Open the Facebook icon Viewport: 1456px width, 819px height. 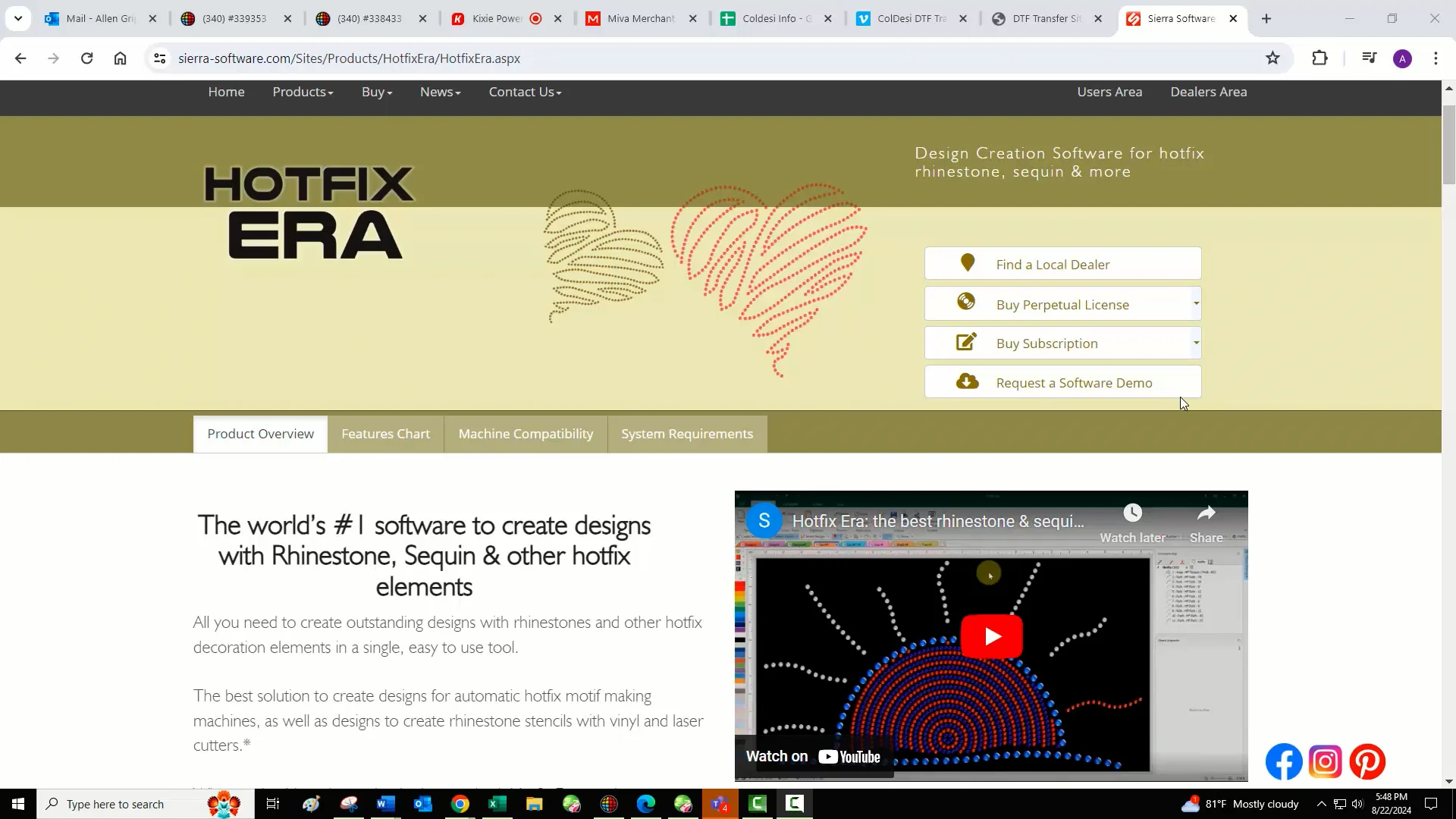click(x=1283, y=761)
